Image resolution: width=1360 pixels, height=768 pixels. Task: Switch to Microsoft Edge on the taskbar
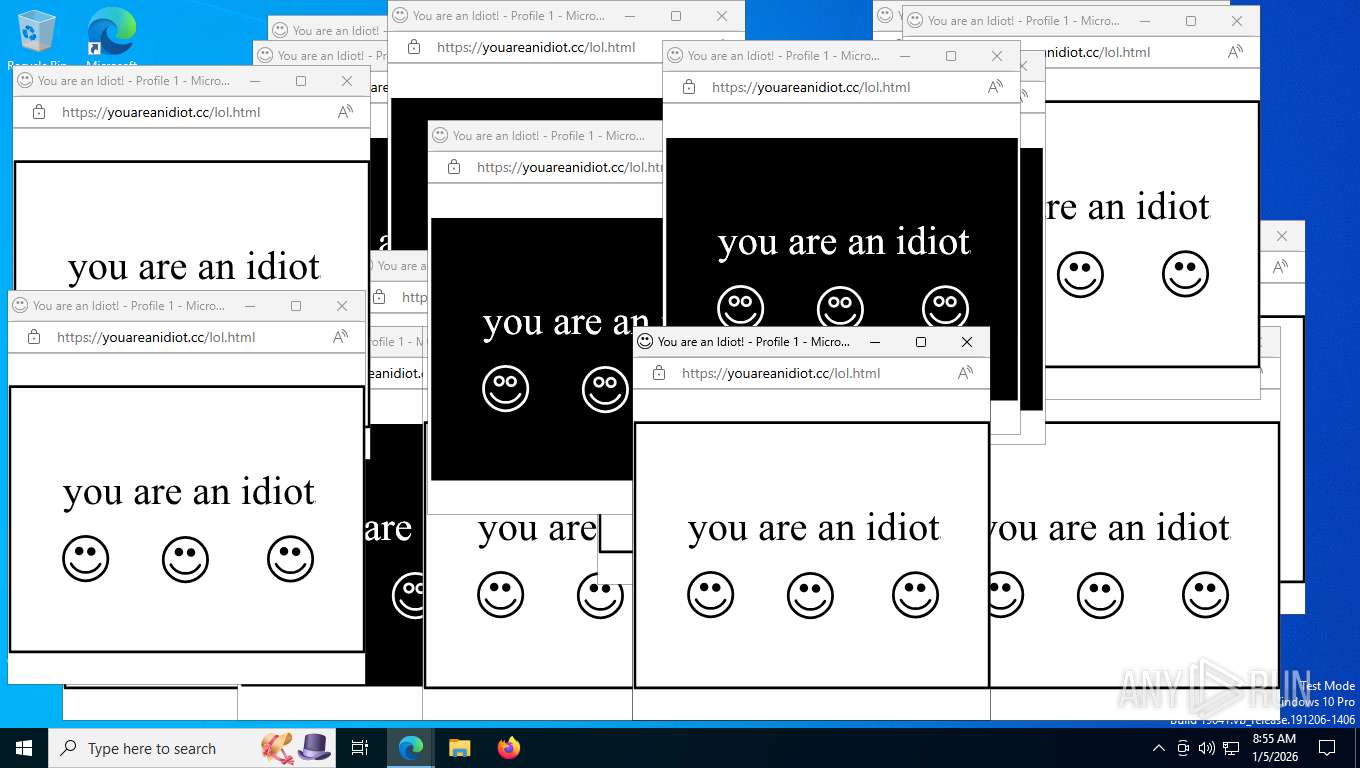[411, 748]
